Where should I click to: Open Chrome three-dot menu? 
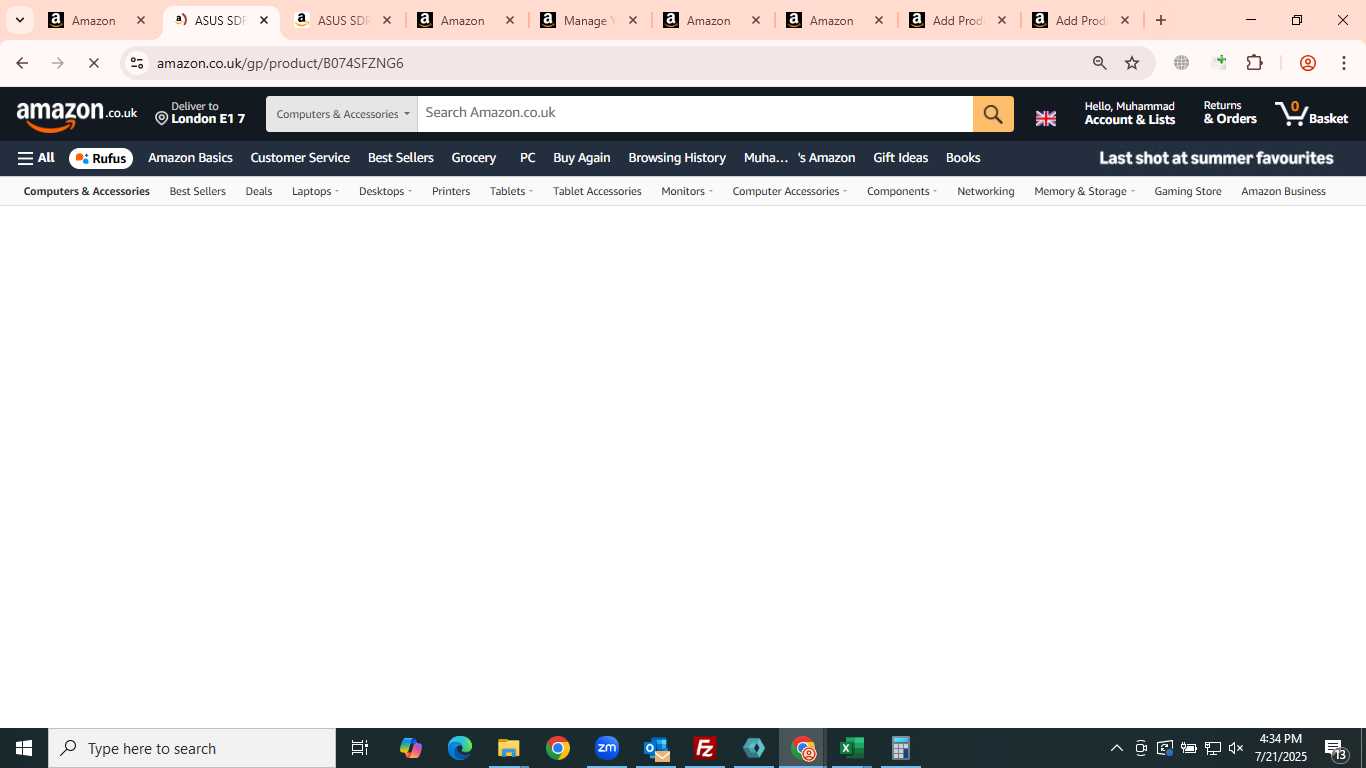coord(1344,63)
